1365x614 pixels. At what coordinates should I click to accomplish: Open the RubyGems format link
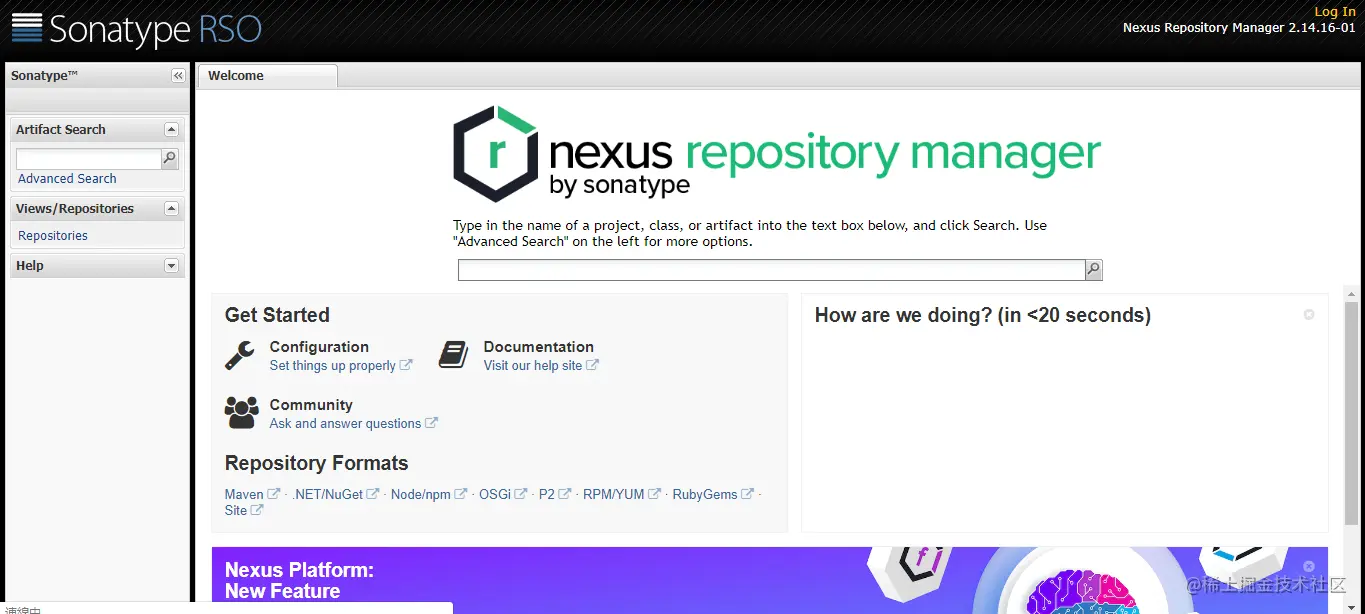tap(705, 494)
